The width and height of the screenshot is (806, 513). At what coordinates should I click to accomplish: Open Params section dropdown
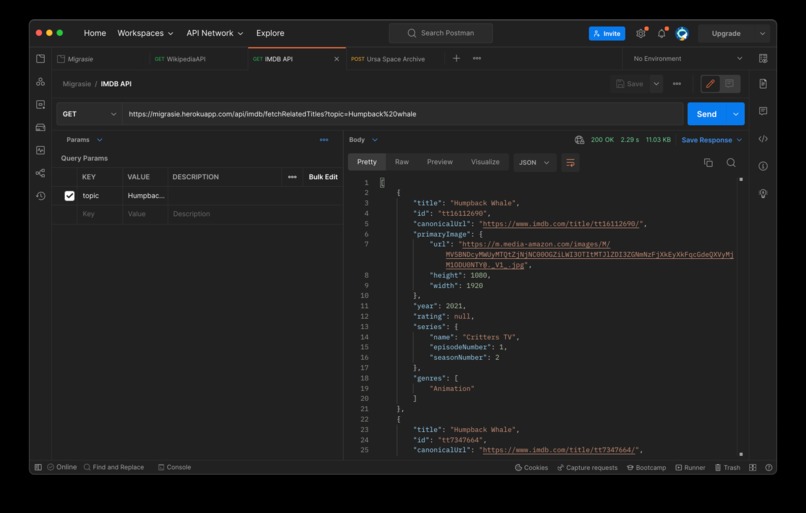[x=84, y=140]
